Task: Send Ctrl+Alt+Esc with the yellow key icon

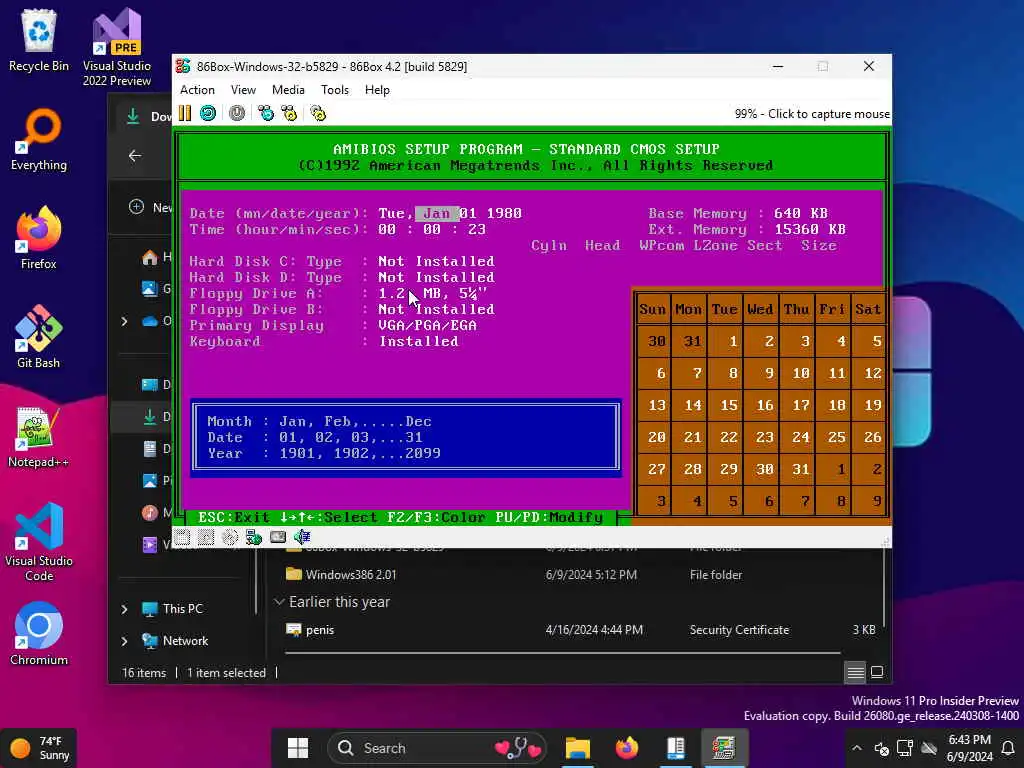Action: (289, 114)
